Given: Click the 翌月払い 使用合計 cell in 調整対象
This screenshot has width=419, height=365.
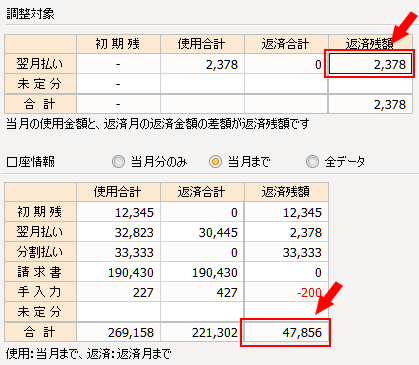Looking at the screenshot, I should (x=202, y=64).
